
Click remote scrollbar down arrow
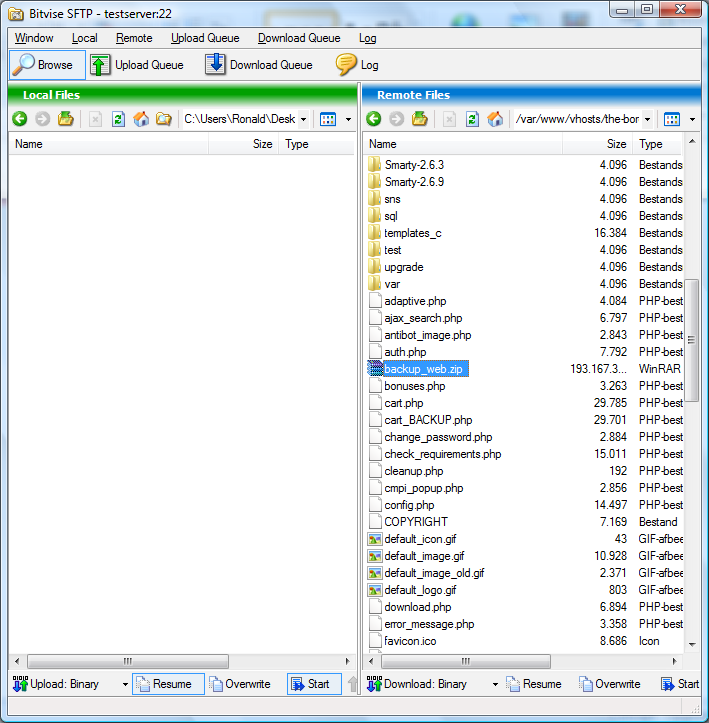[692, 644]
